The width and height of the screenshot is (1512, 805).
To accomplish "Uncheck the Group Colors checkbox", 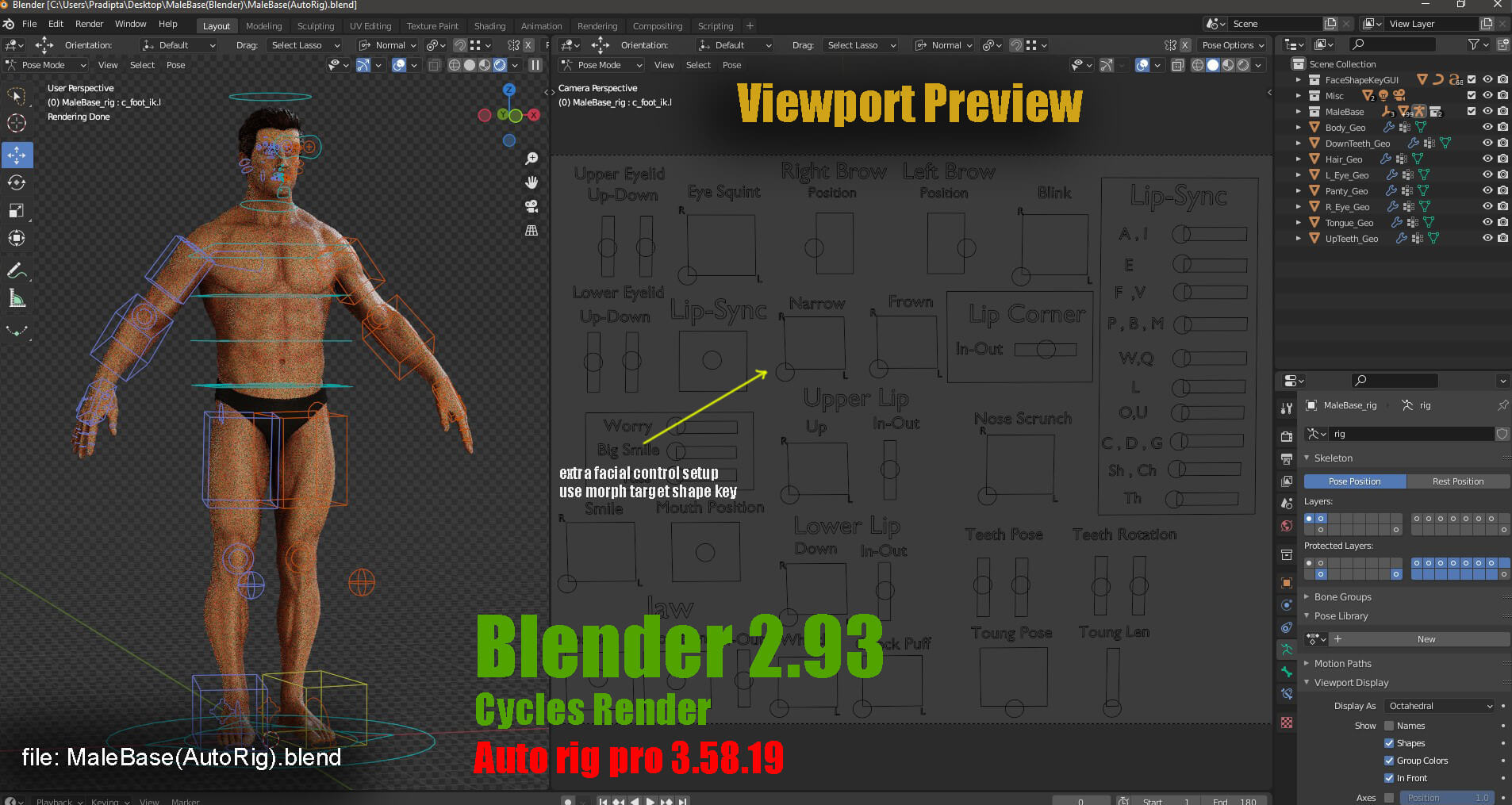I will [1389, 761].
